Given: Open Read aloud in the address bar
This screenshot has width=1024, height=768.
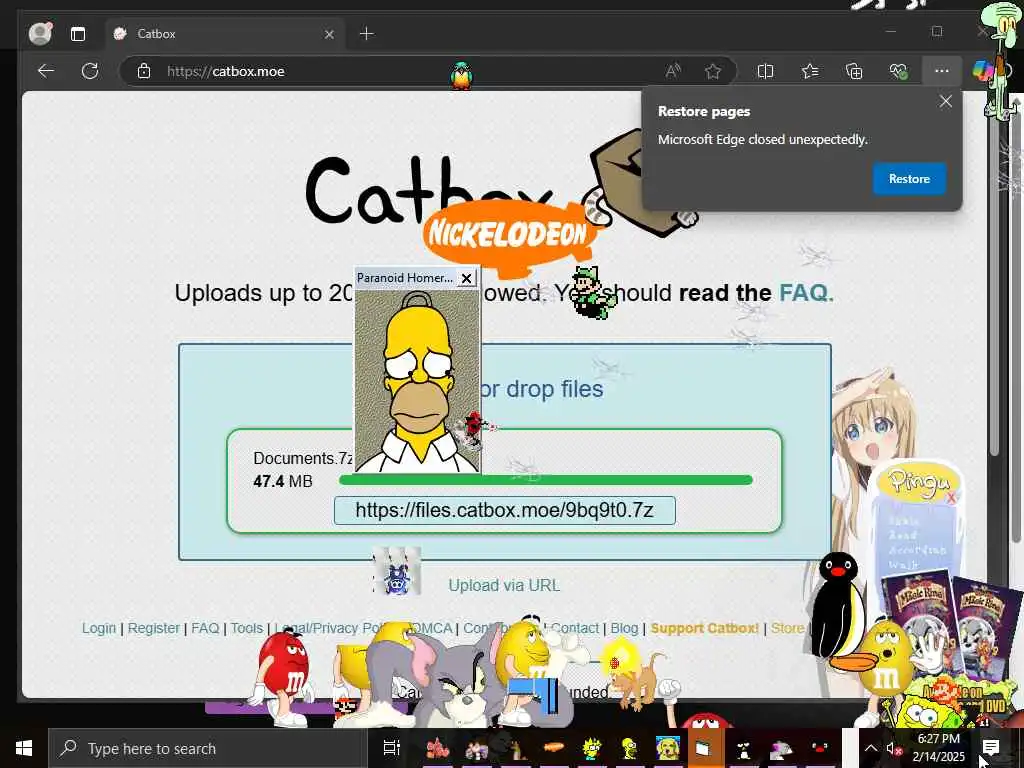Looking at the screenshot, I should pos(673,71).
